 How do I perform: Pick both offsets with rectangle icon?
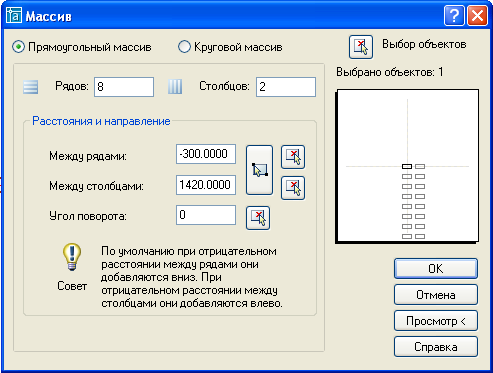tap(259, 170)
